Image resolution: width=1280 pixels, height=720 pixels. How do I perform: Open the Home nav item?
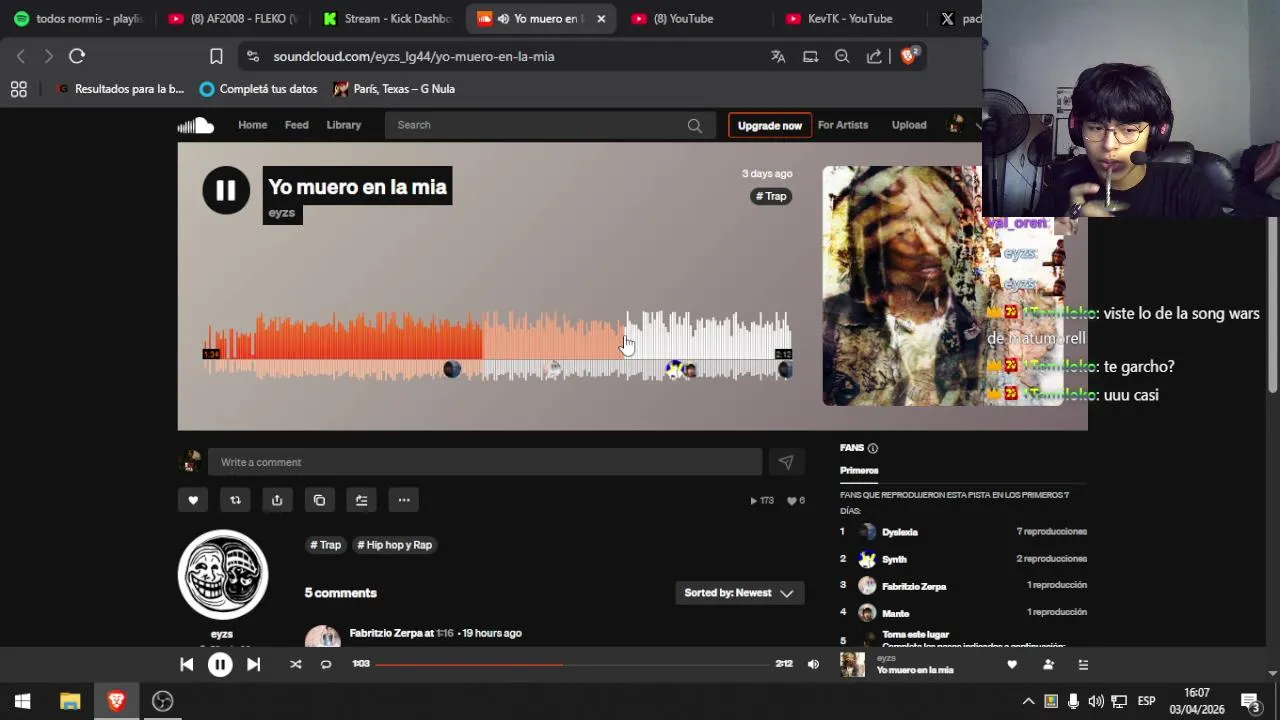pos(252,125)
